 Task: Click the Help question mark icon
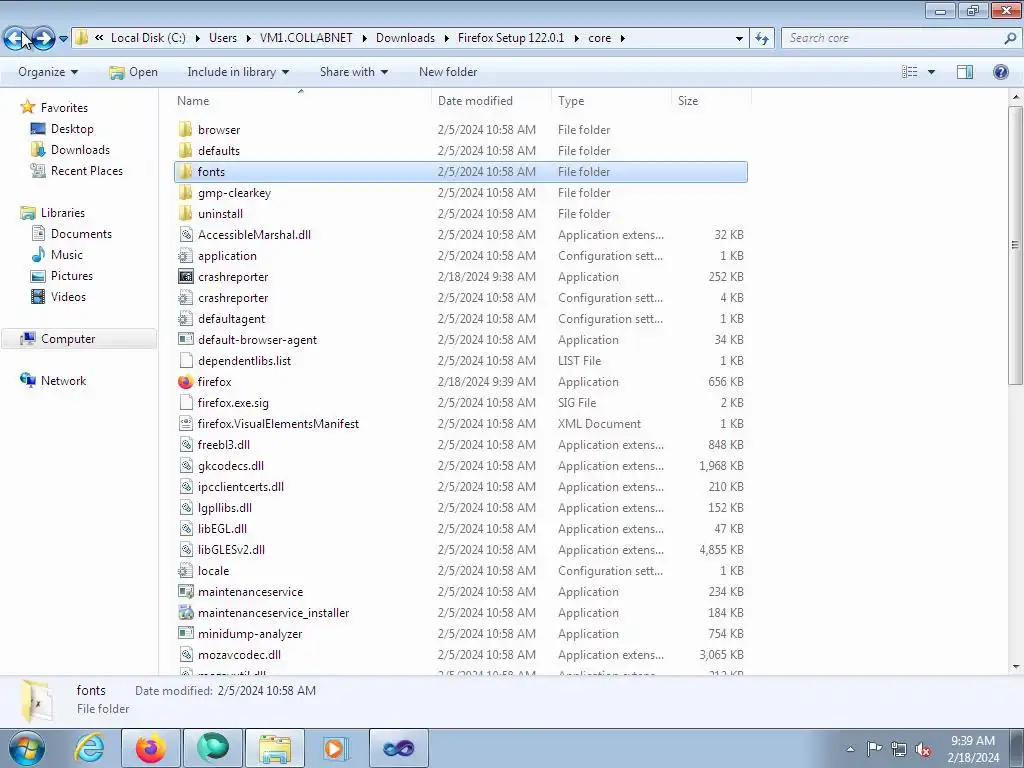click(1000, 72)
